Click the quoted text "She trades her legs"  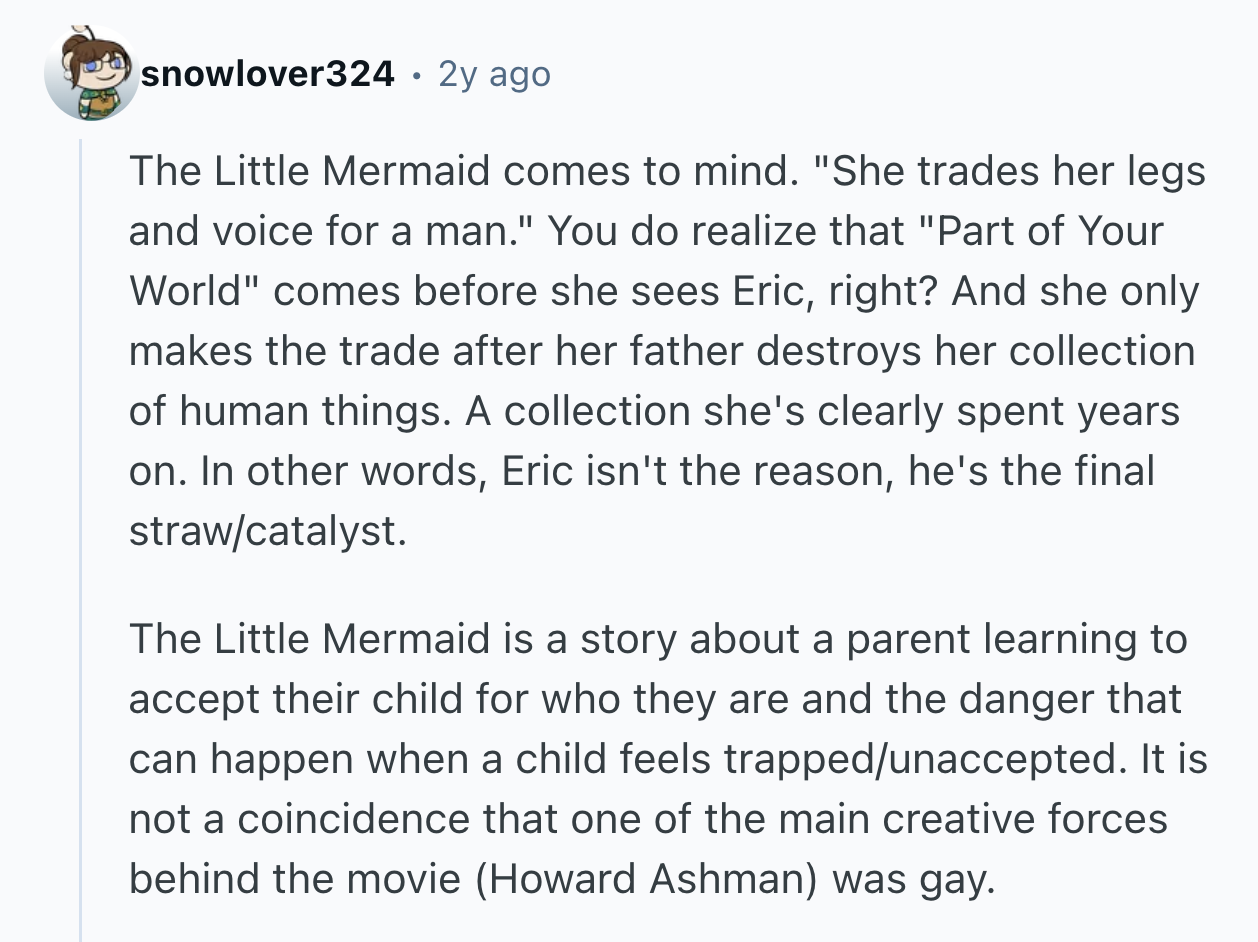click(x=1012, y=172)
